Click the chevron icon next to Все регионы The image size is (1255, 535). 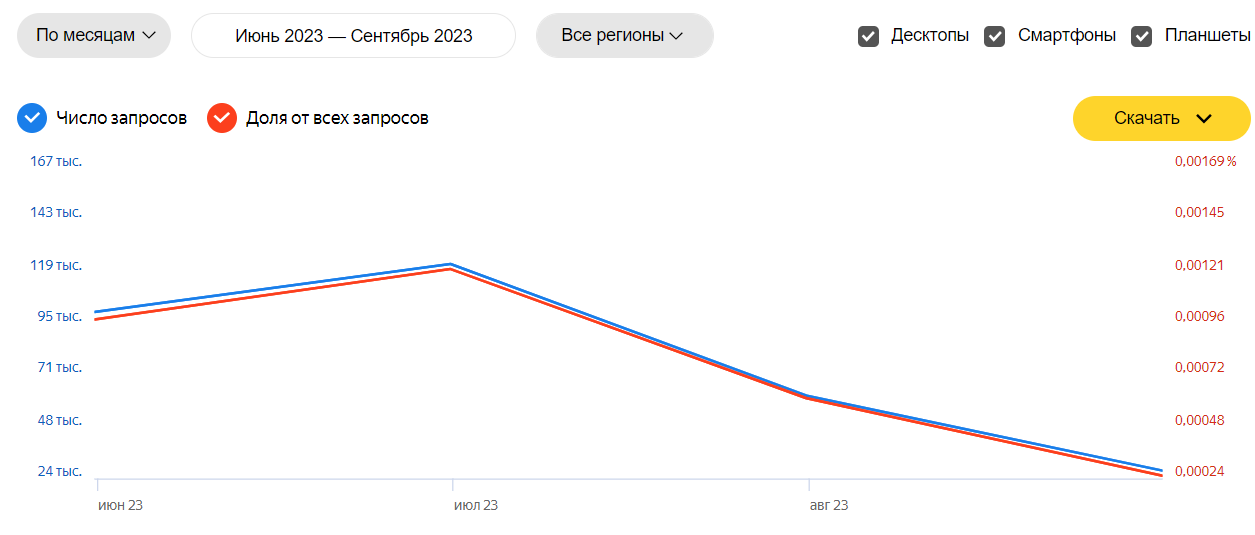676,36
